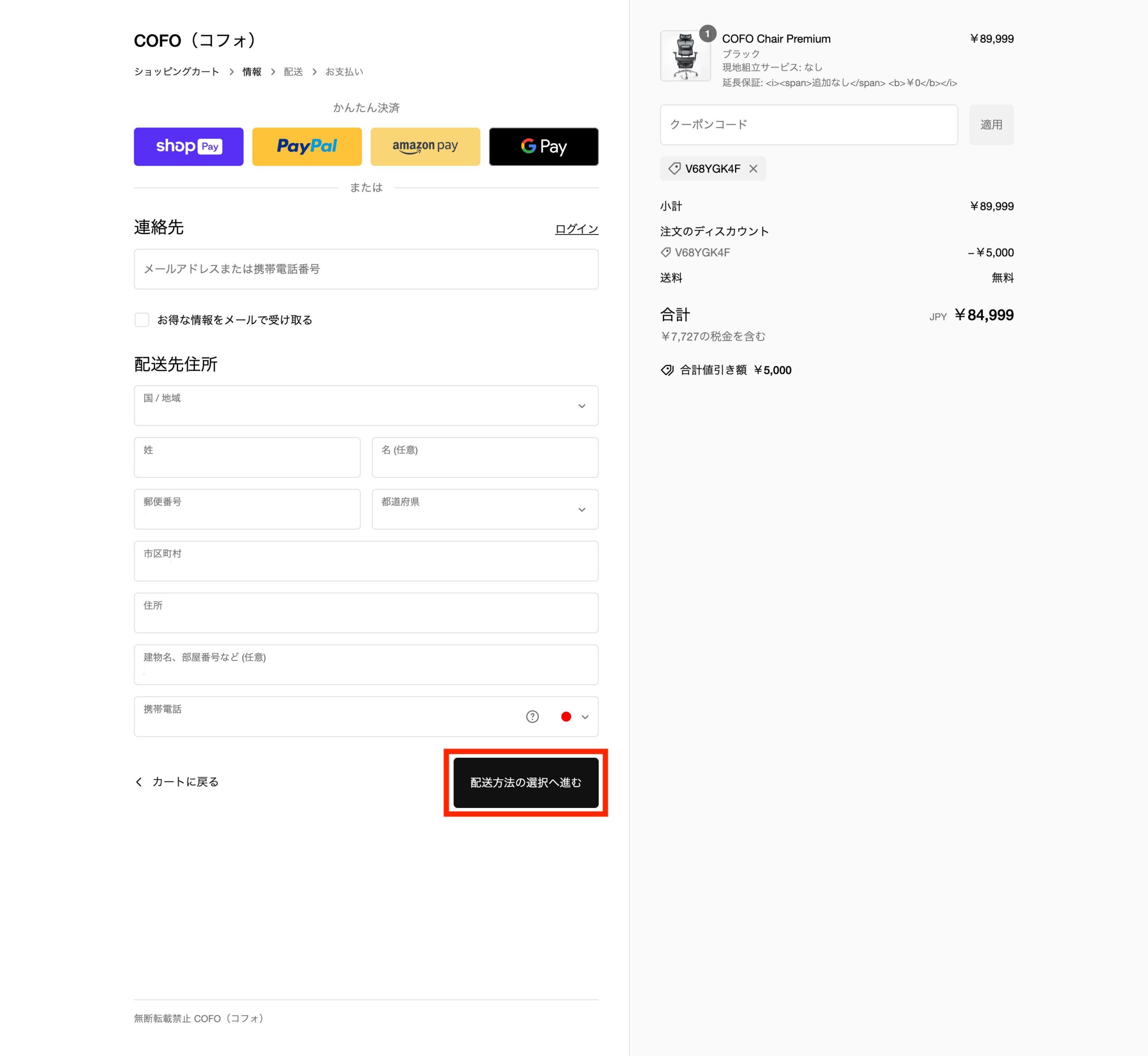Click quantity badge 1 on chair thumbnail

coord(707,34)
